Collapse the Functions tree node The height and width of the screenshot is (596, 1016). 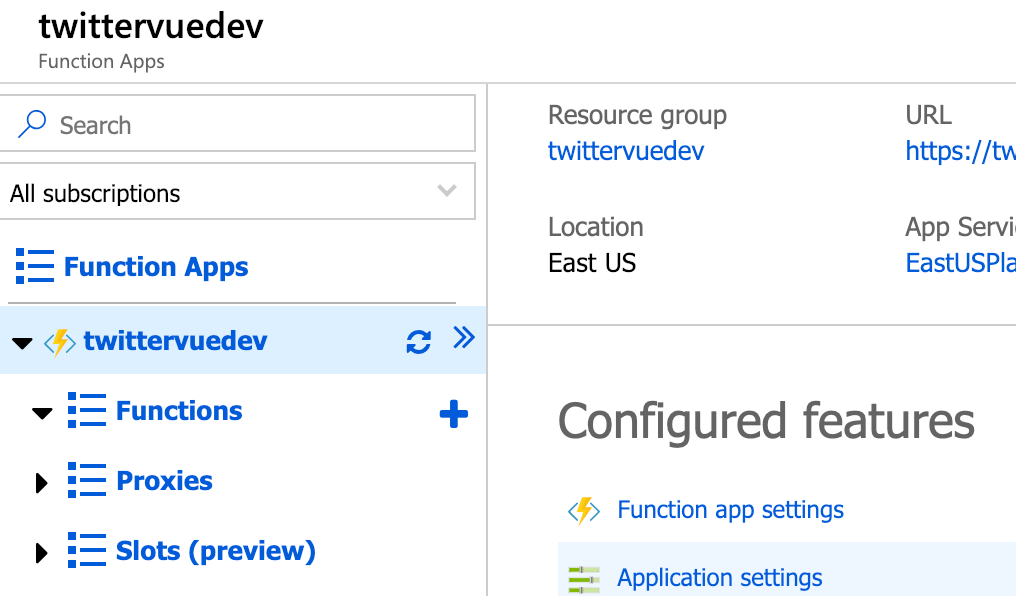42,413
